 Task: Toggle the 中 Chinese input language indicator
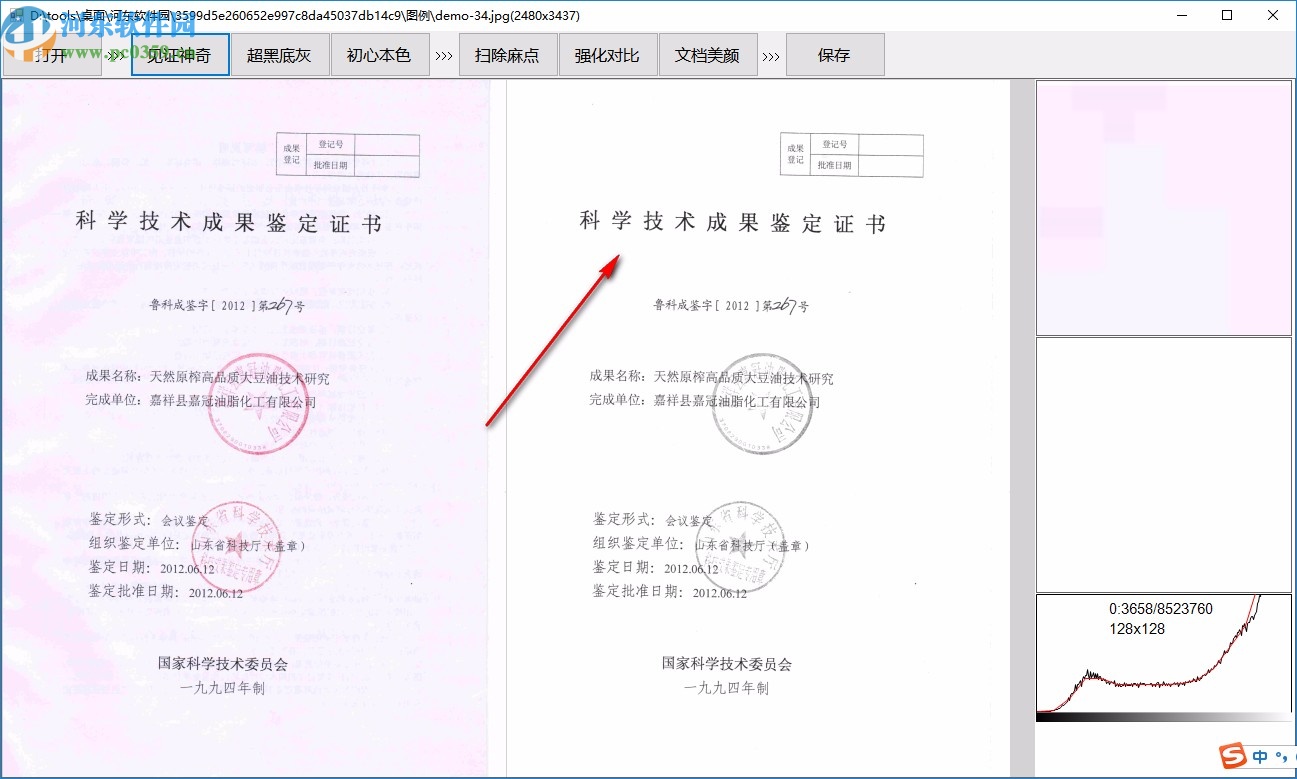click(x=1258, y=757)
